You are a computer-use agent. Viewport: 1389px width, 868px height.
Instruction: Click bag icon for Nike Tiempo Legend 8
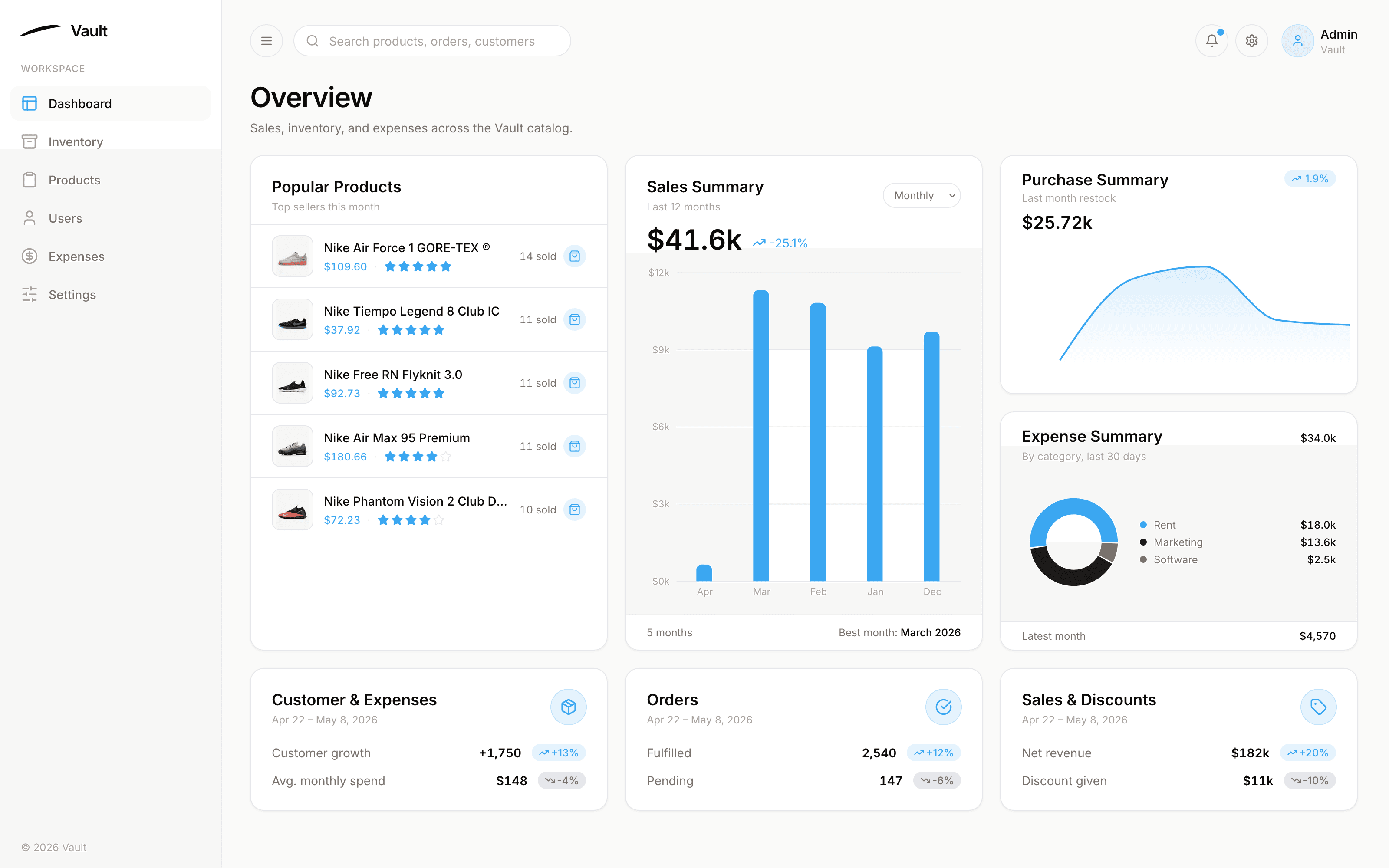pos(575,320)
